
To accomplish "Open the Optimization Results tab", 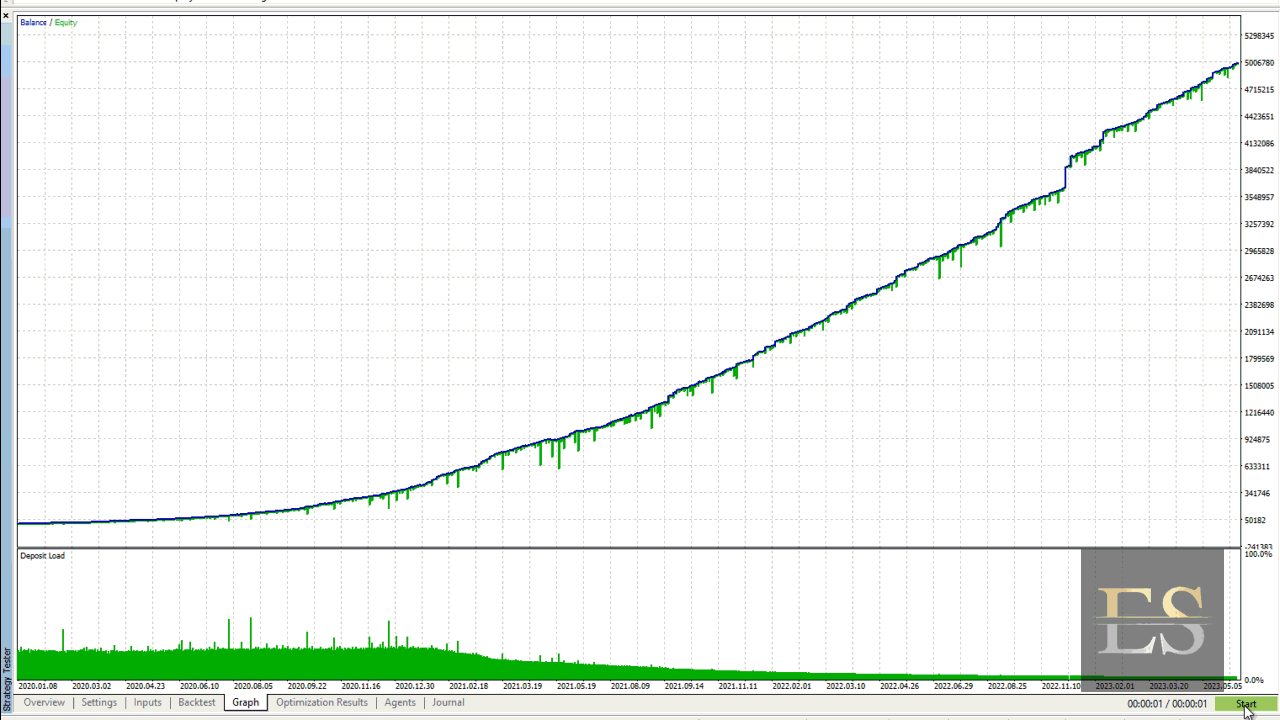I will coord(322,703).
